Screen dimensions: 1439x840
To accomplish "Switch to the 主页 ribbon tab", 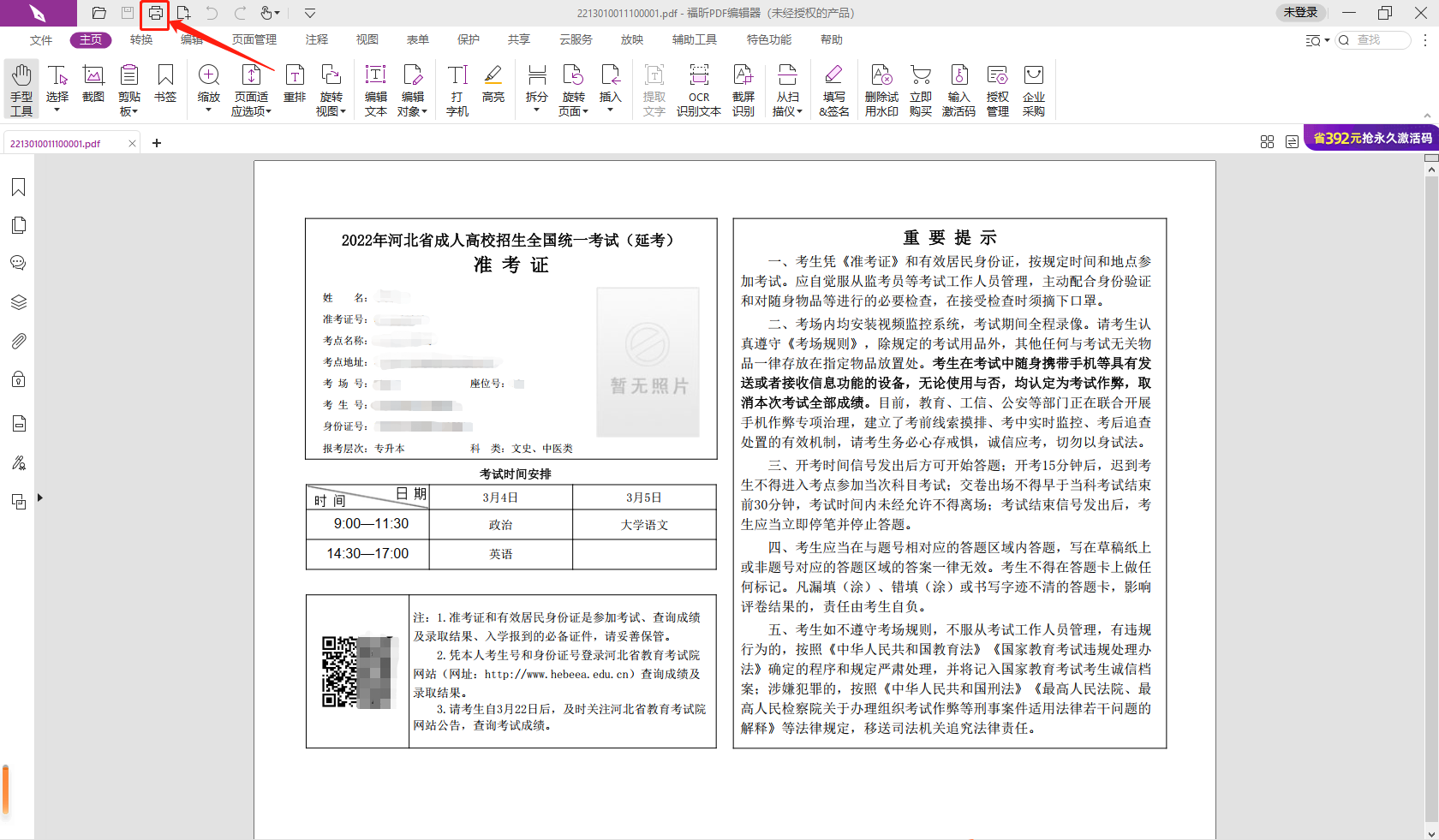I will 91,39.
